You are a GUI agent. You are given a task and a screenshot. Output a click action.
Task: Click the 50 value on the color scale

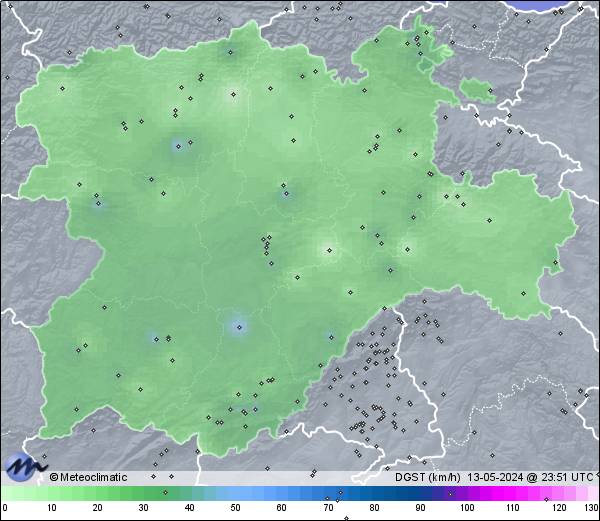pos(235,508)
